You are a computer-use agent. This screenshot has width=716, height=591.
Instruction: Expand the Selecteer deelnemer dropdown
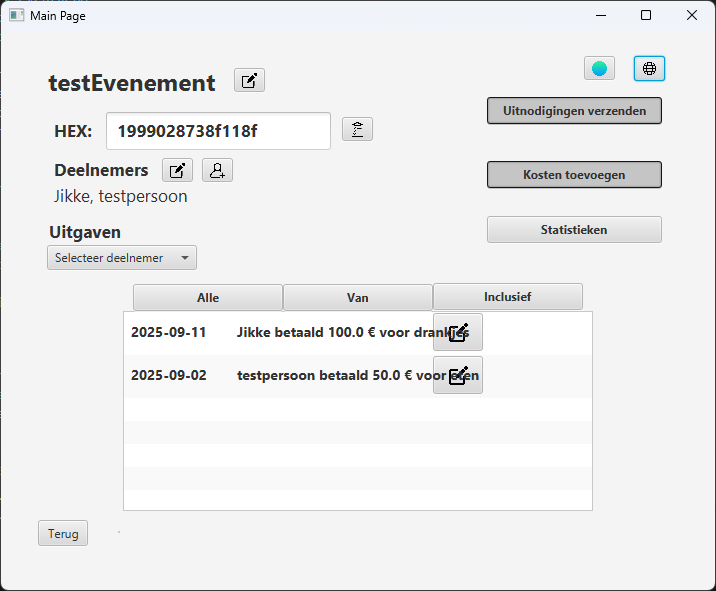click(x=122, y=258)
